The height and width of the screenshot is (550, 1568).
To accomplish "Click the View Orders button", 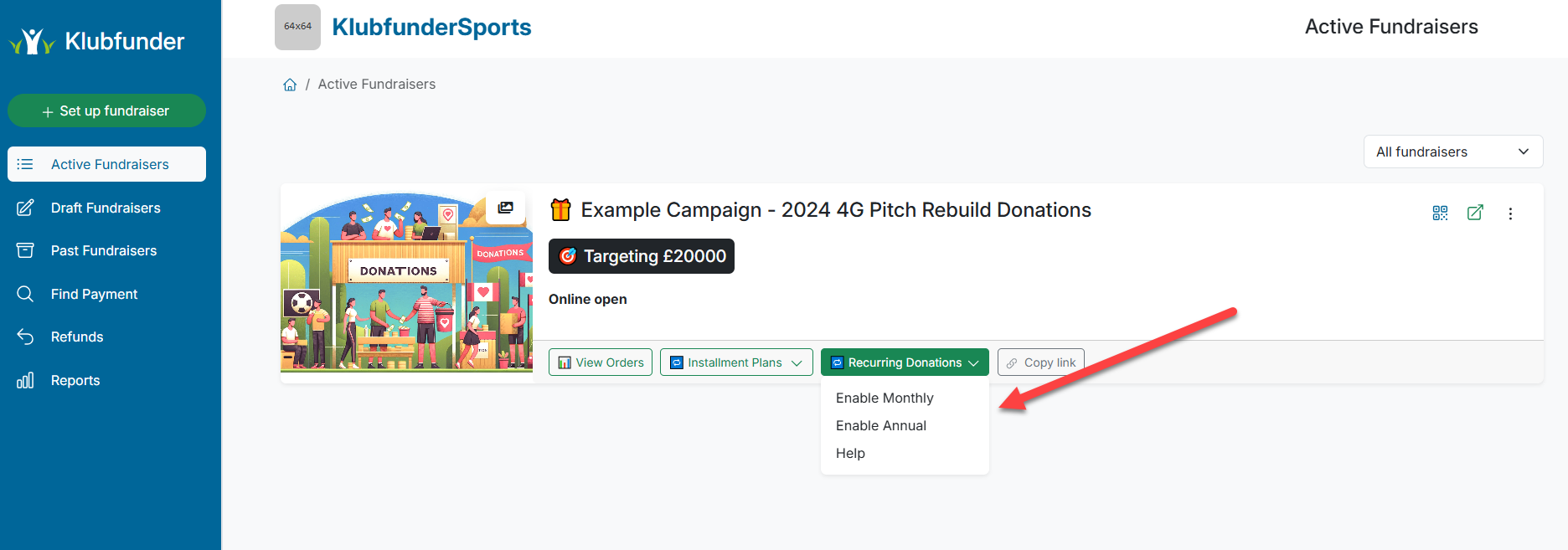I will [x=601, y=362].
